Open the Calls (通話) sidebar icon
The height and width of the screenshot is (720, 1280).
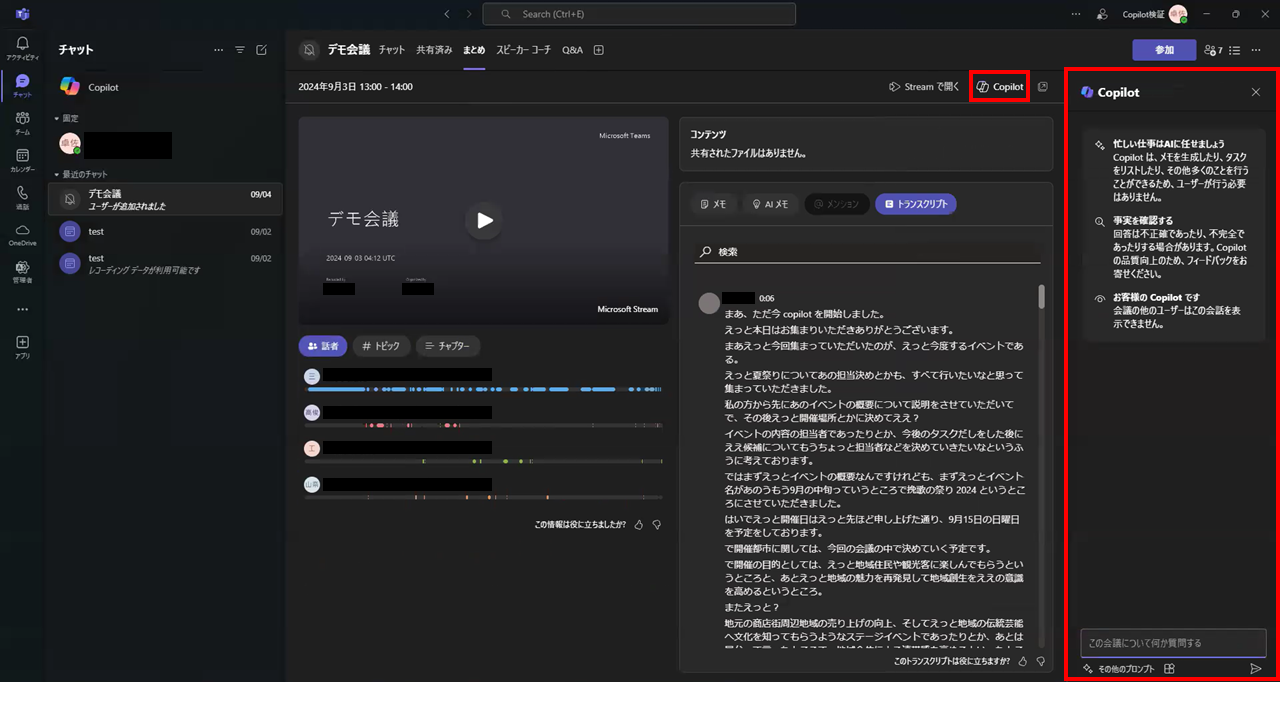point(22,197)
